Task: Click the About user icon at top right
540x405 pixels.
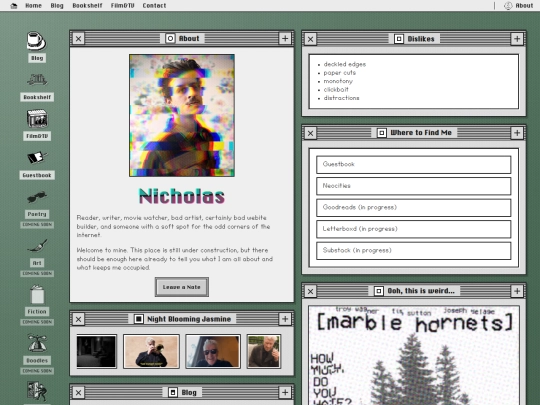Action: point(508,6)
